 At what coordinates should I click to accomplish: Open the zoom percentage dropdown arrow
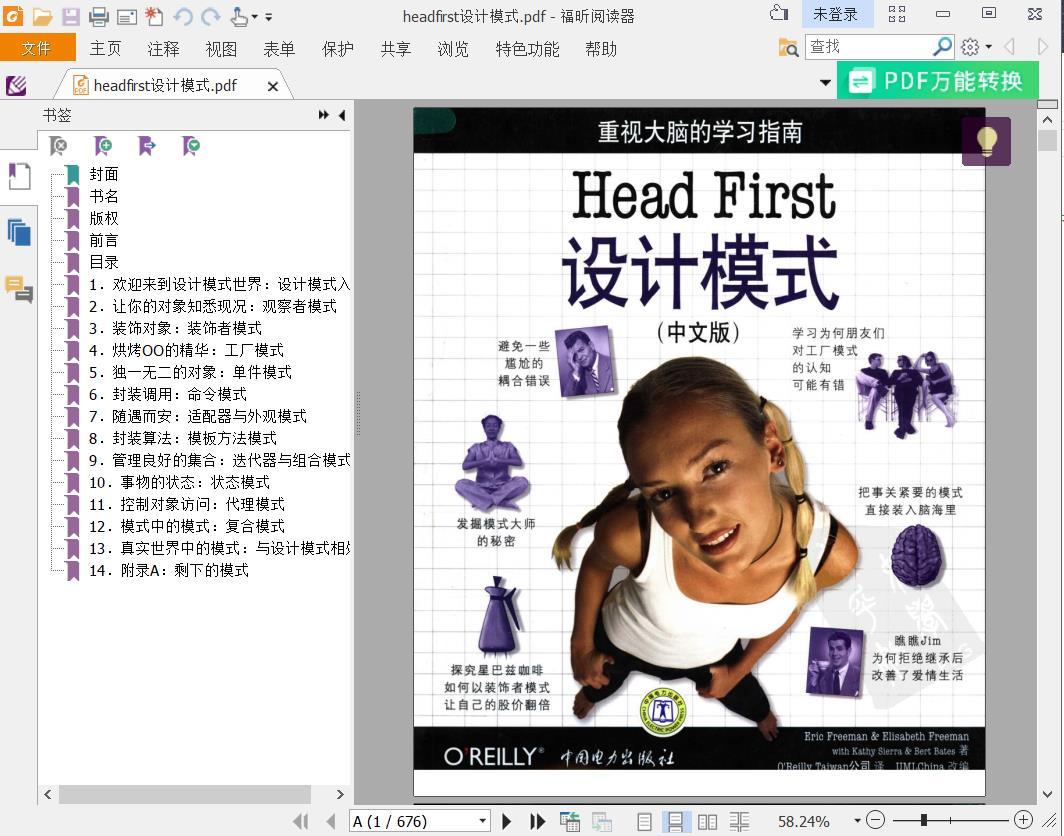tap(857, 821)
